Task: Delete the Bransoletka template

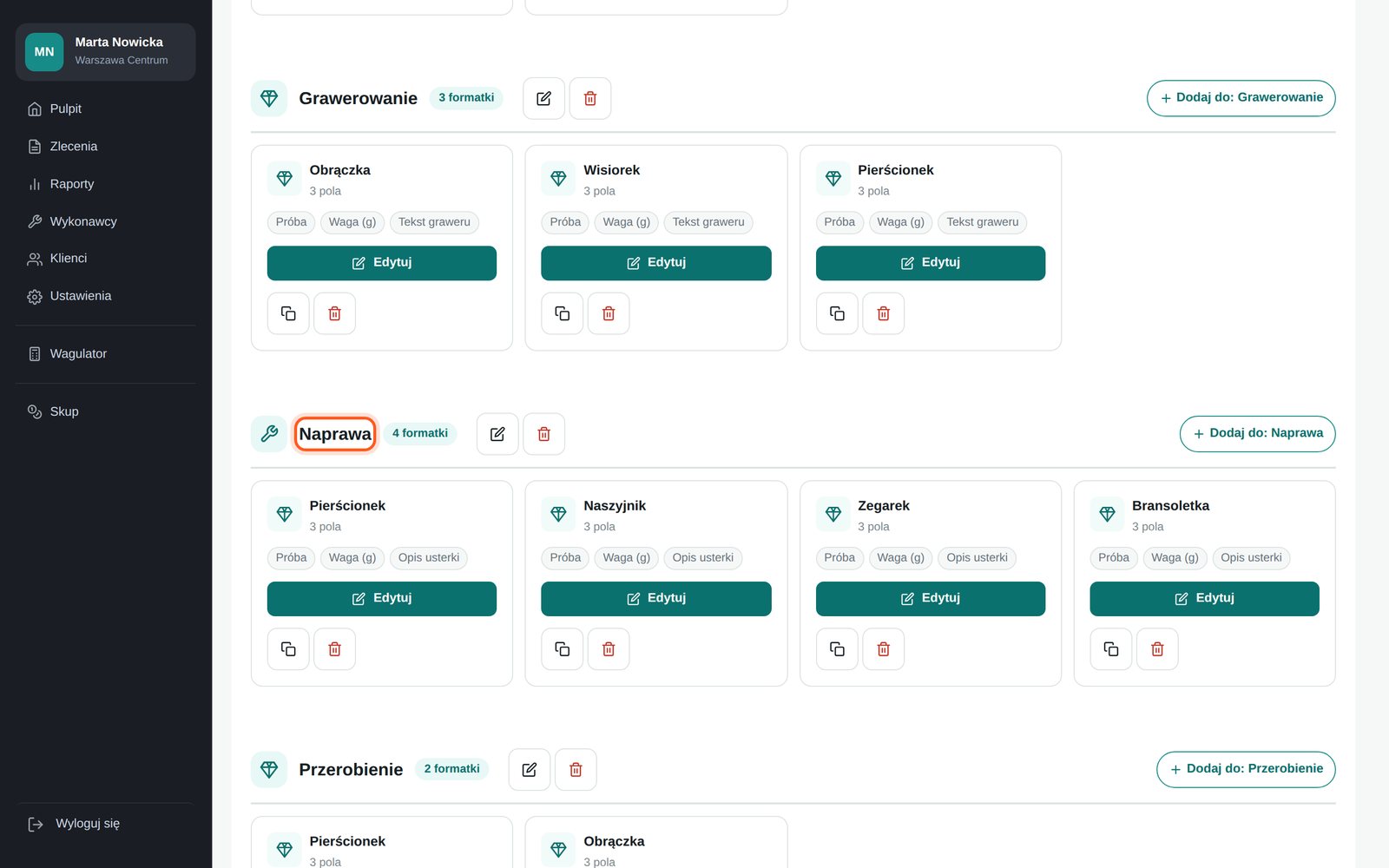Action: click(x=1157, y=649)
